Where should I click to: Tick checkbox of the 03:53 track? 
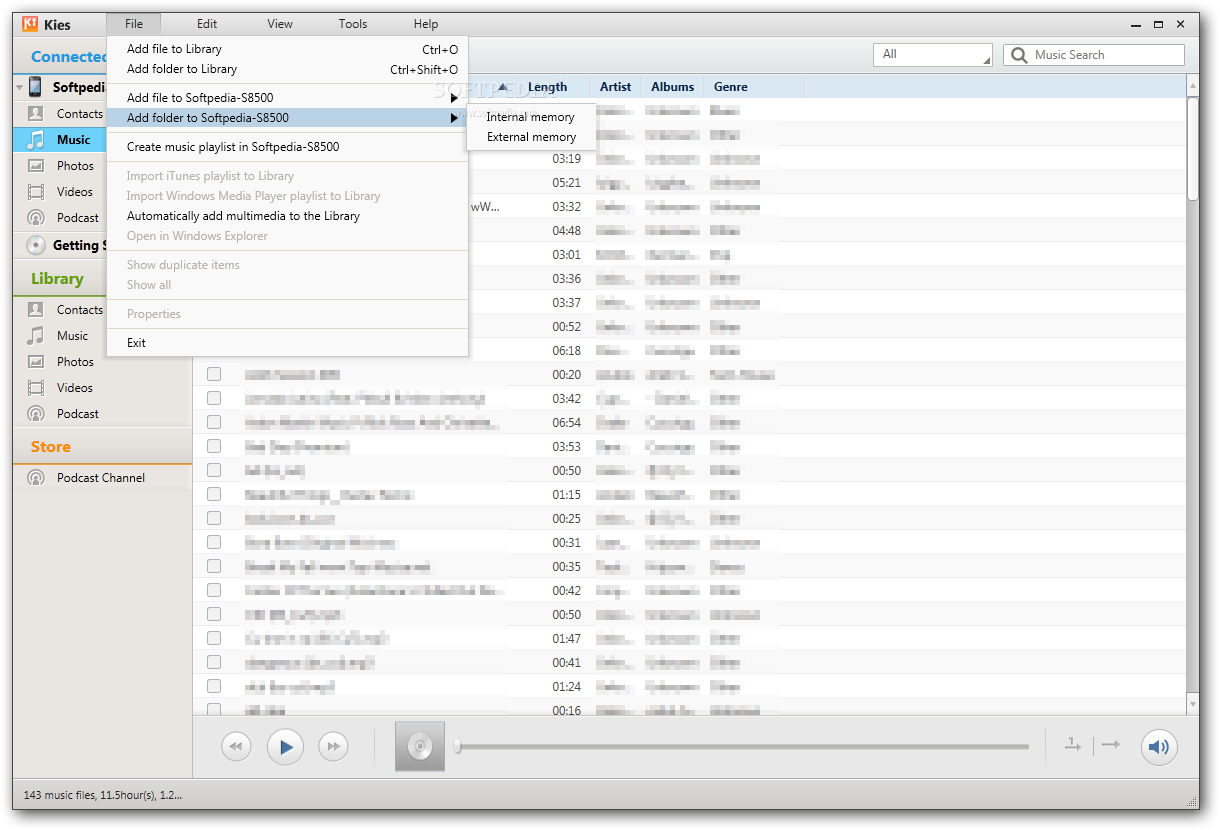pos(214,446)
